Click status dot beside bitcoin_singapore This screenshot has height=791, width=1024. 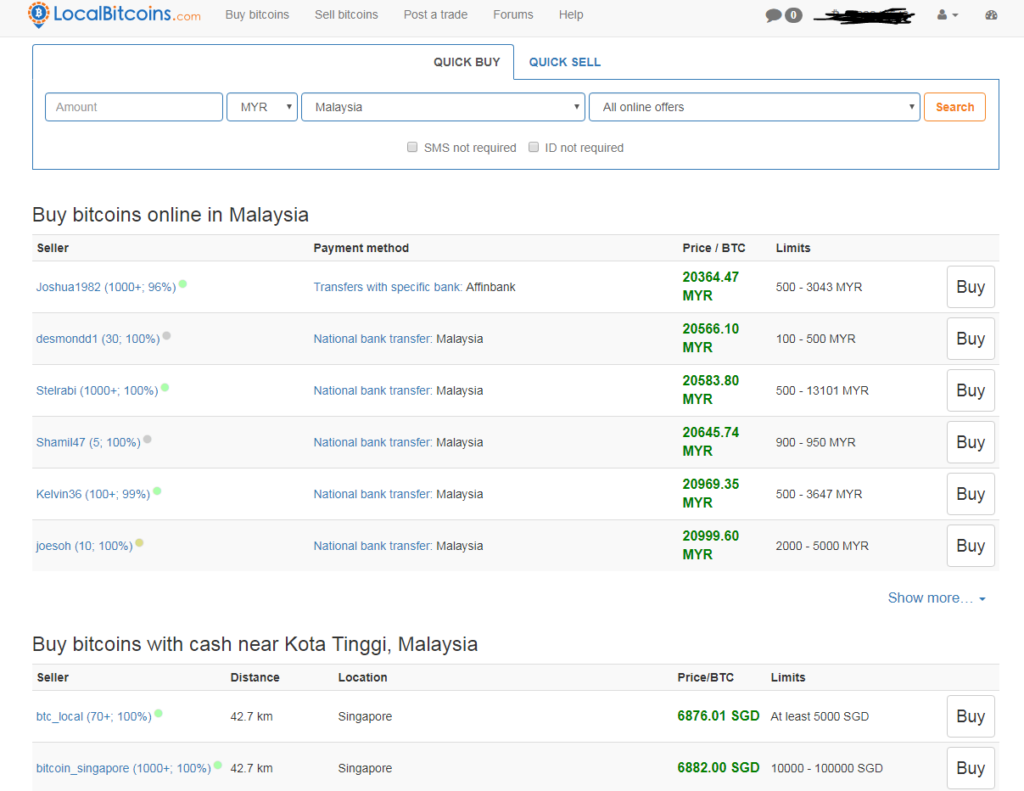pos(218,765)
